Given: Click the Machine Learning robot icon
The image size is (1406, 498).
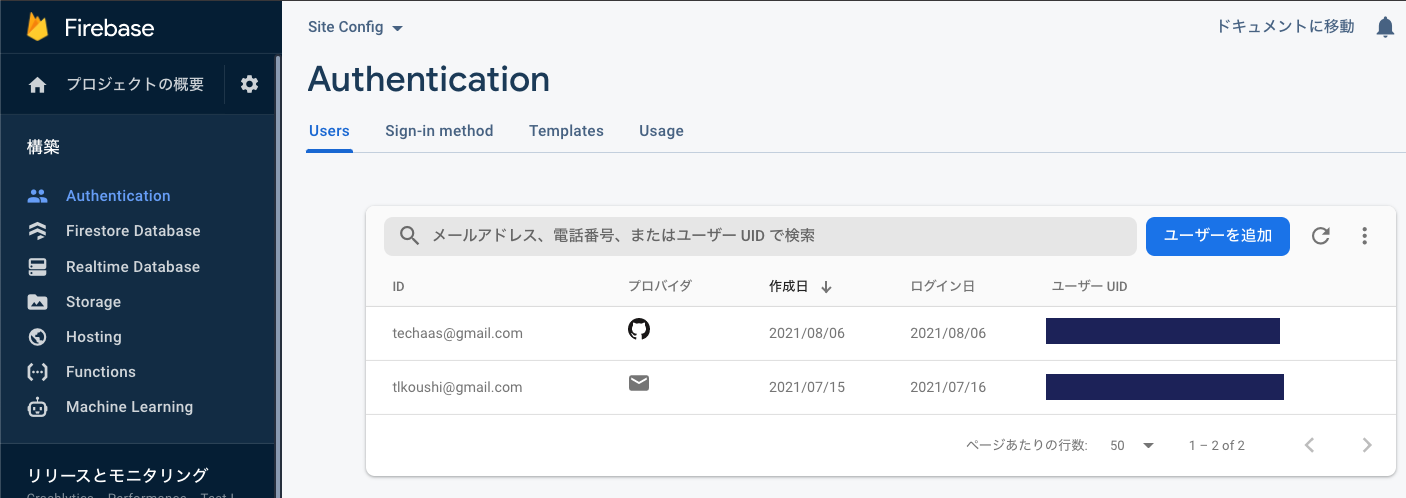Looking at the screenshot, I should (x=38, y=407).
